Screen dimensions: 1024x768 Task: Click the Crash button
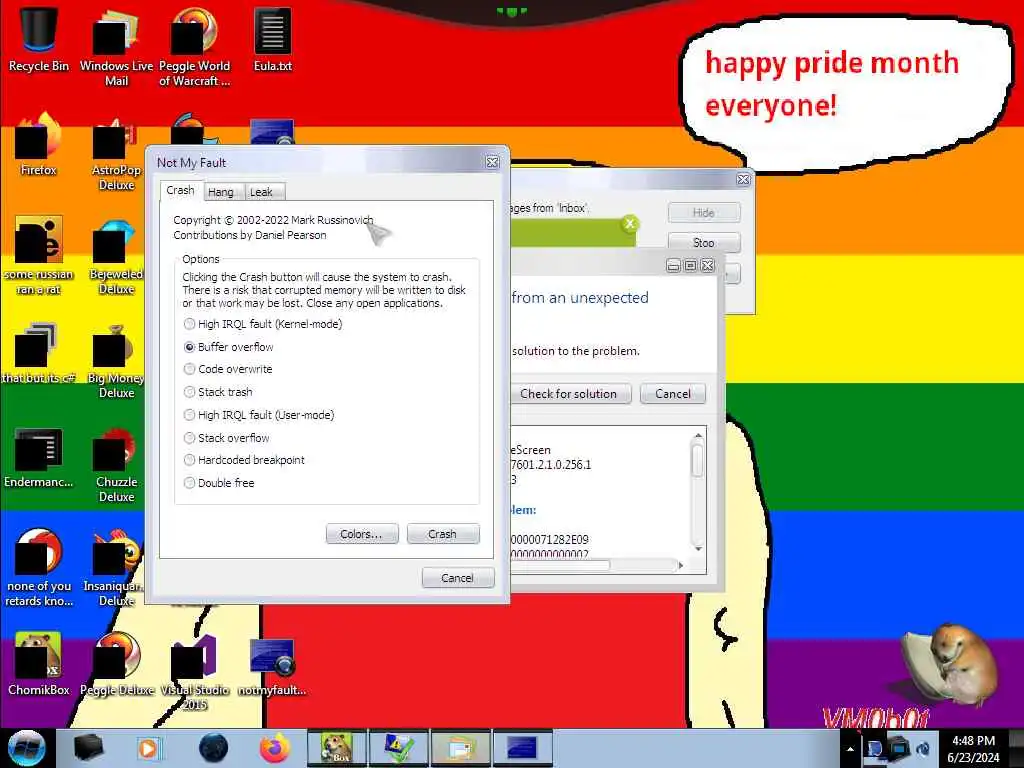pyautogui.click(x=443, y=534)
